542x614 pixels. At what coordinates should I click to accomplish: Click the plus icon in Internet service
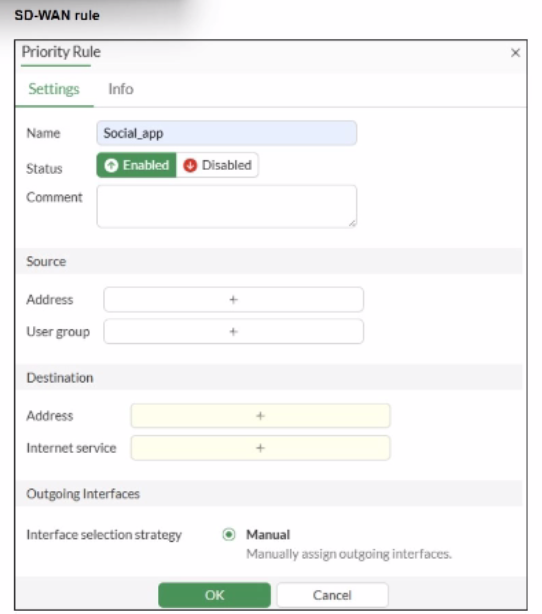point(260,448)
